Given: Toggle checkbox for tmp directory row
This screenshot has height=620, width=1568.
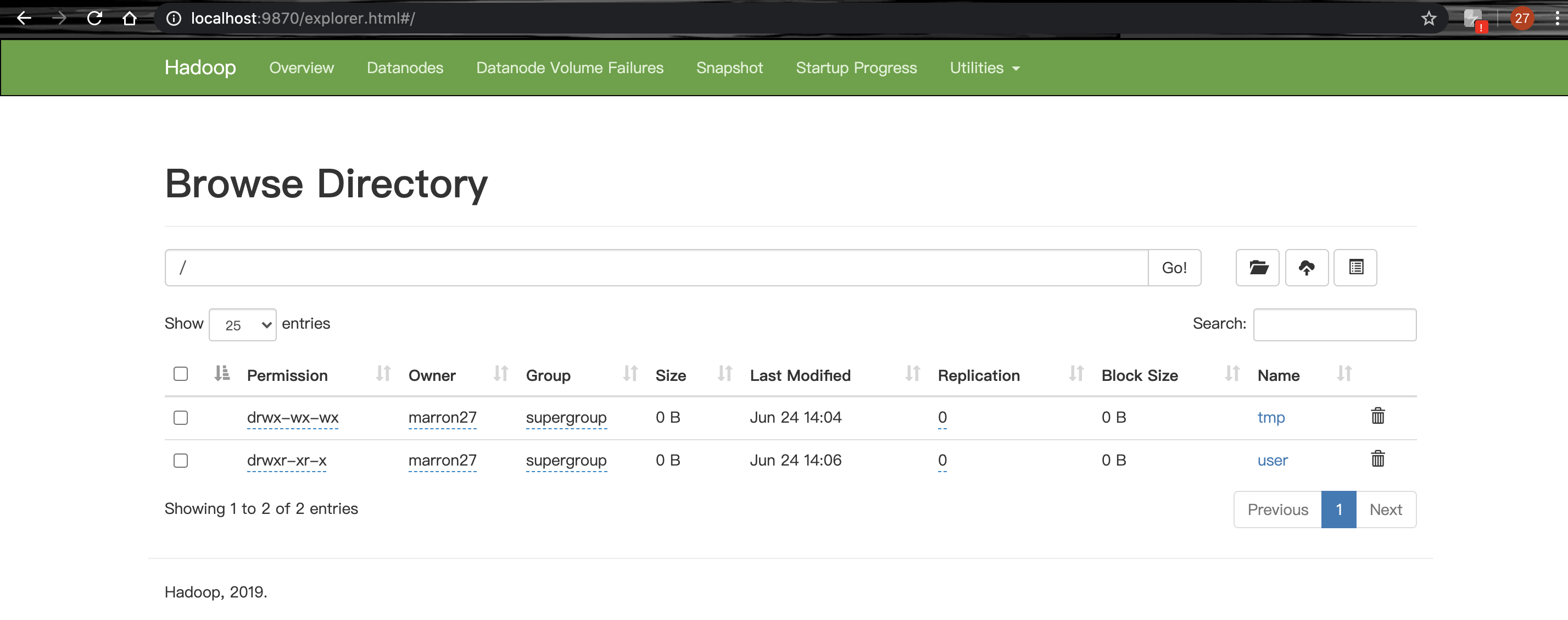Looking at the screenshot, I should click(x=181, y=417).
